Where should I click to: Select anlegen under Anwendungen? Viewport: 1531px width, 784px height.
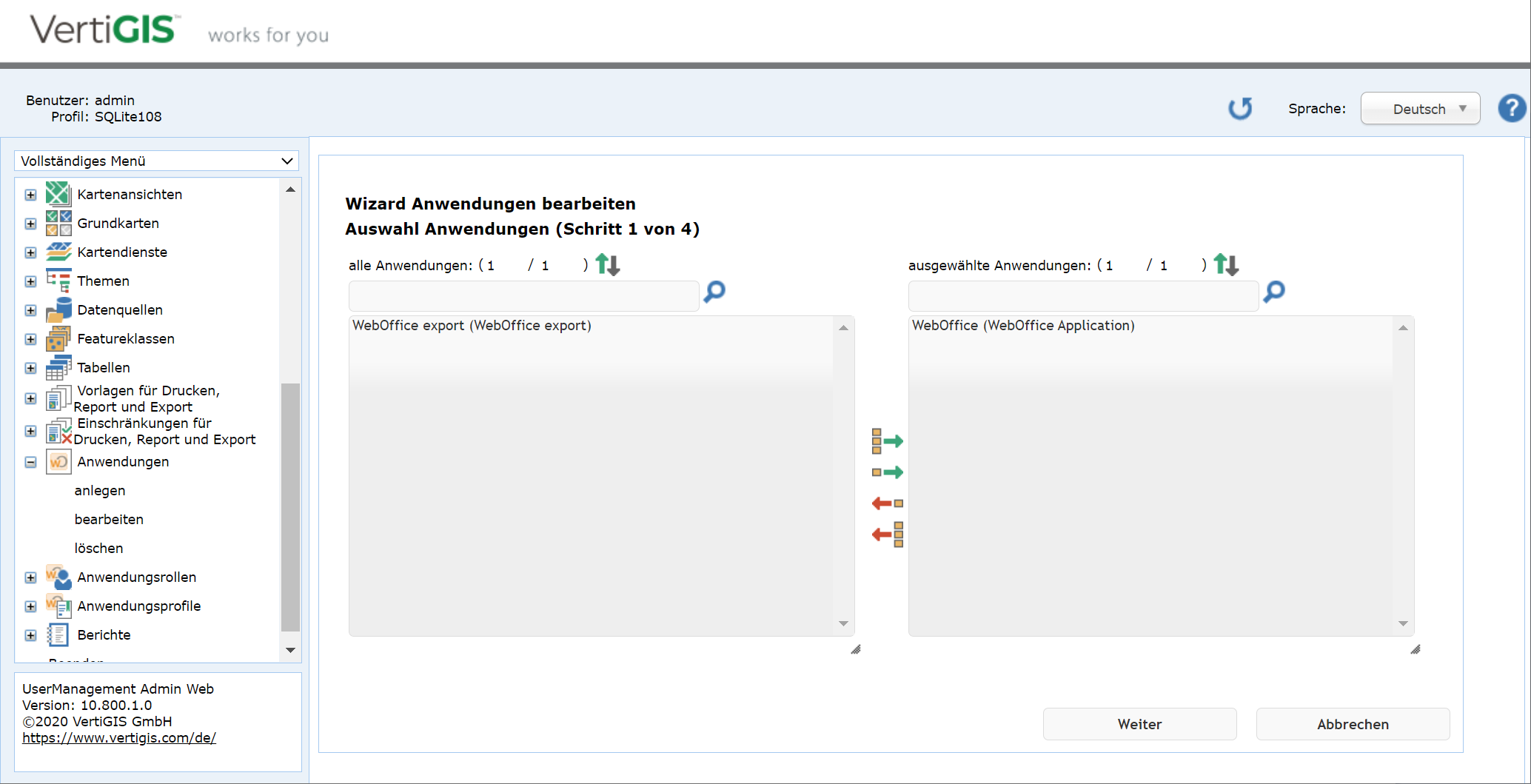[100, 490]
